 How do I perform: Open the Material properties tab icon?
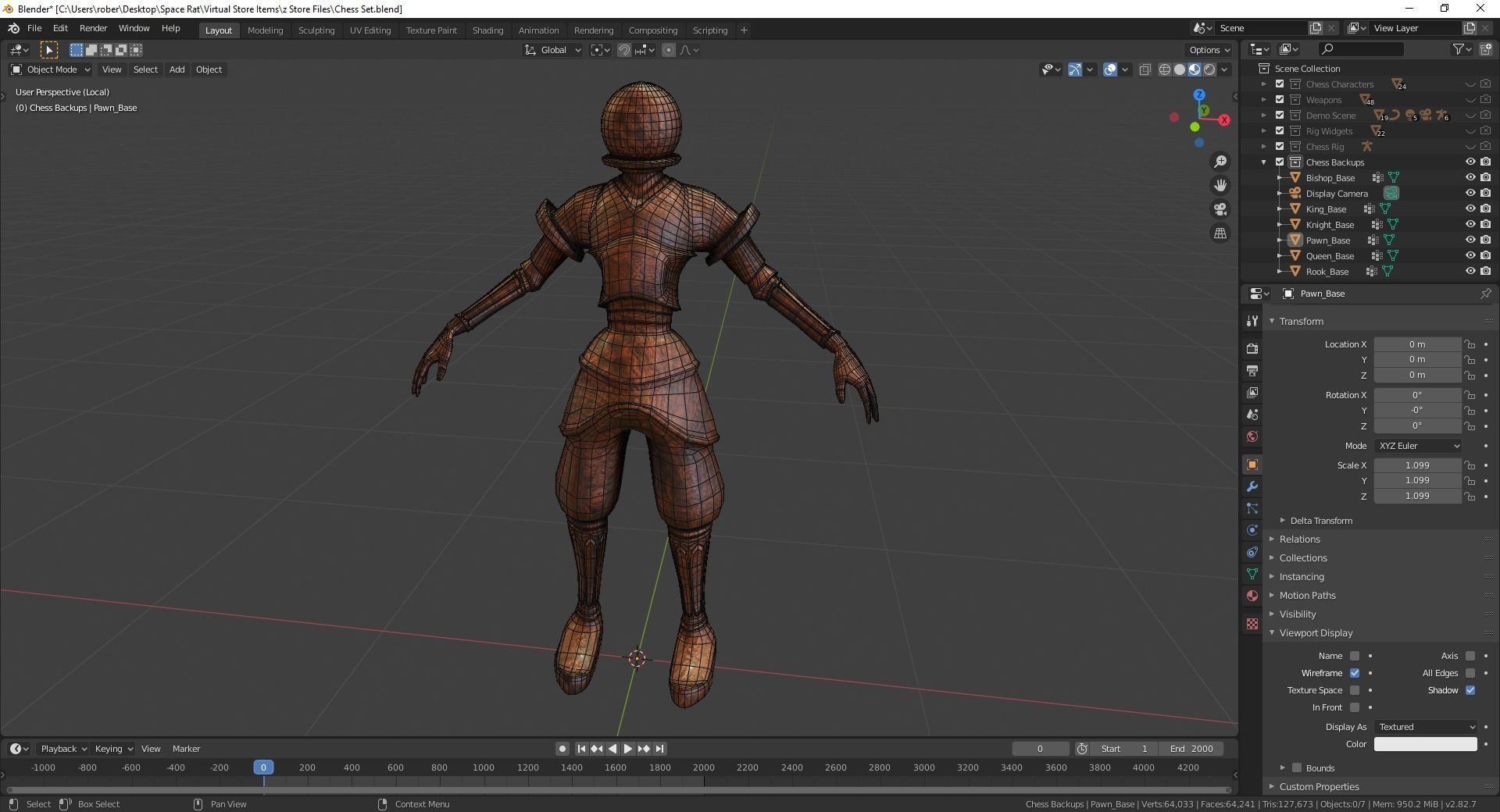tap(1252, 596)
